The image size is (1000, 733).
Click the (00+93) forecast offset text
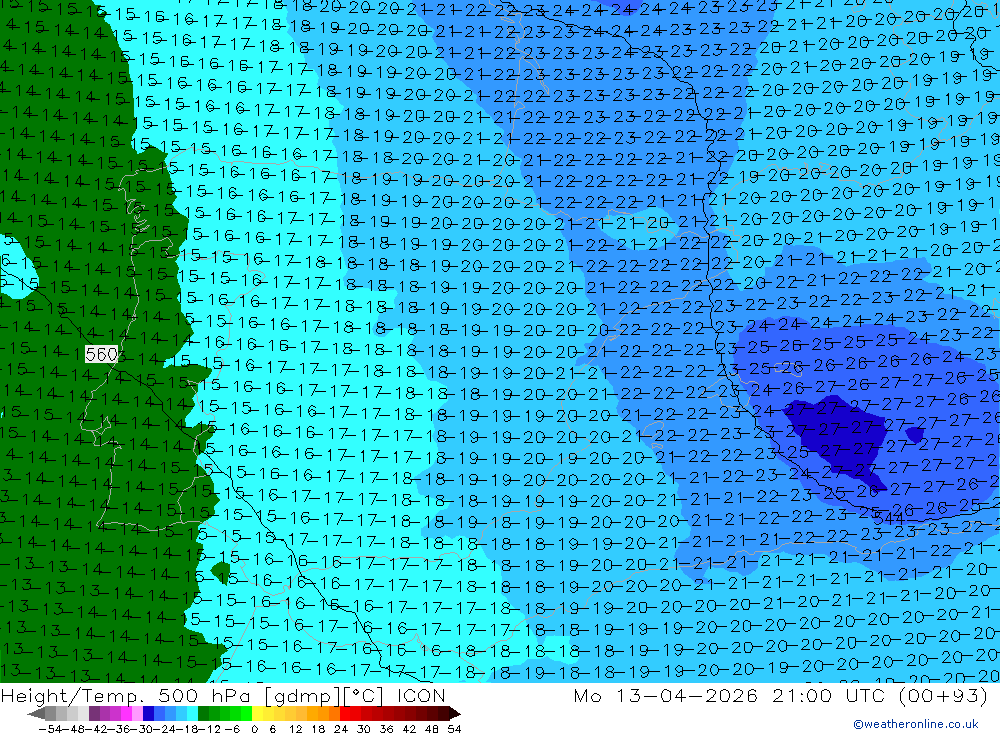coord(943,696)
